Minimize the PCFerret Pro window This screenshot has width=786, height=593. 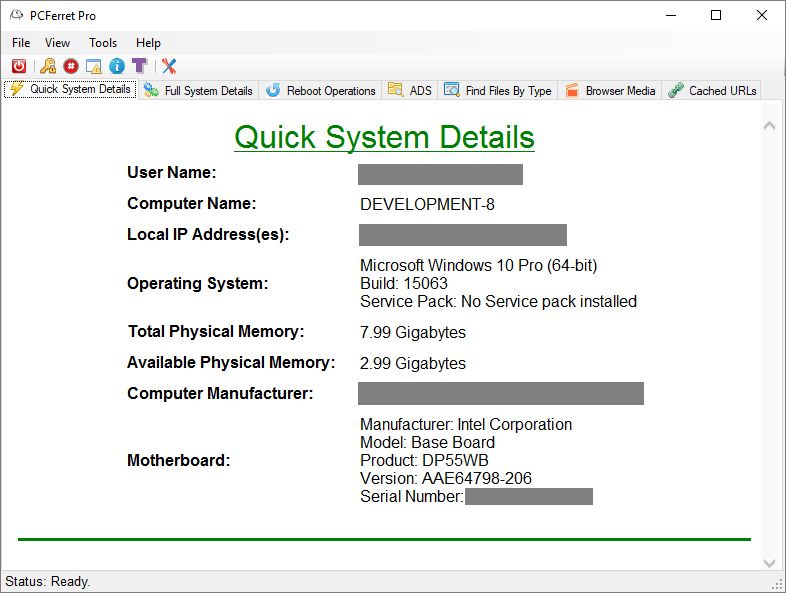click(671, 15)
